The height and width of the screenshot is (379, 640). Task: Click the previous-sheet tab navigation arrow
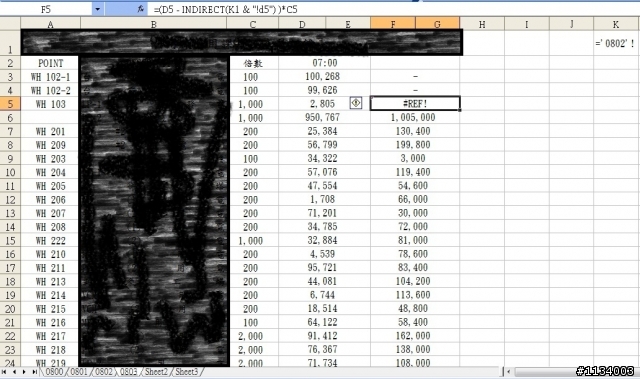(x=14, y=372)
